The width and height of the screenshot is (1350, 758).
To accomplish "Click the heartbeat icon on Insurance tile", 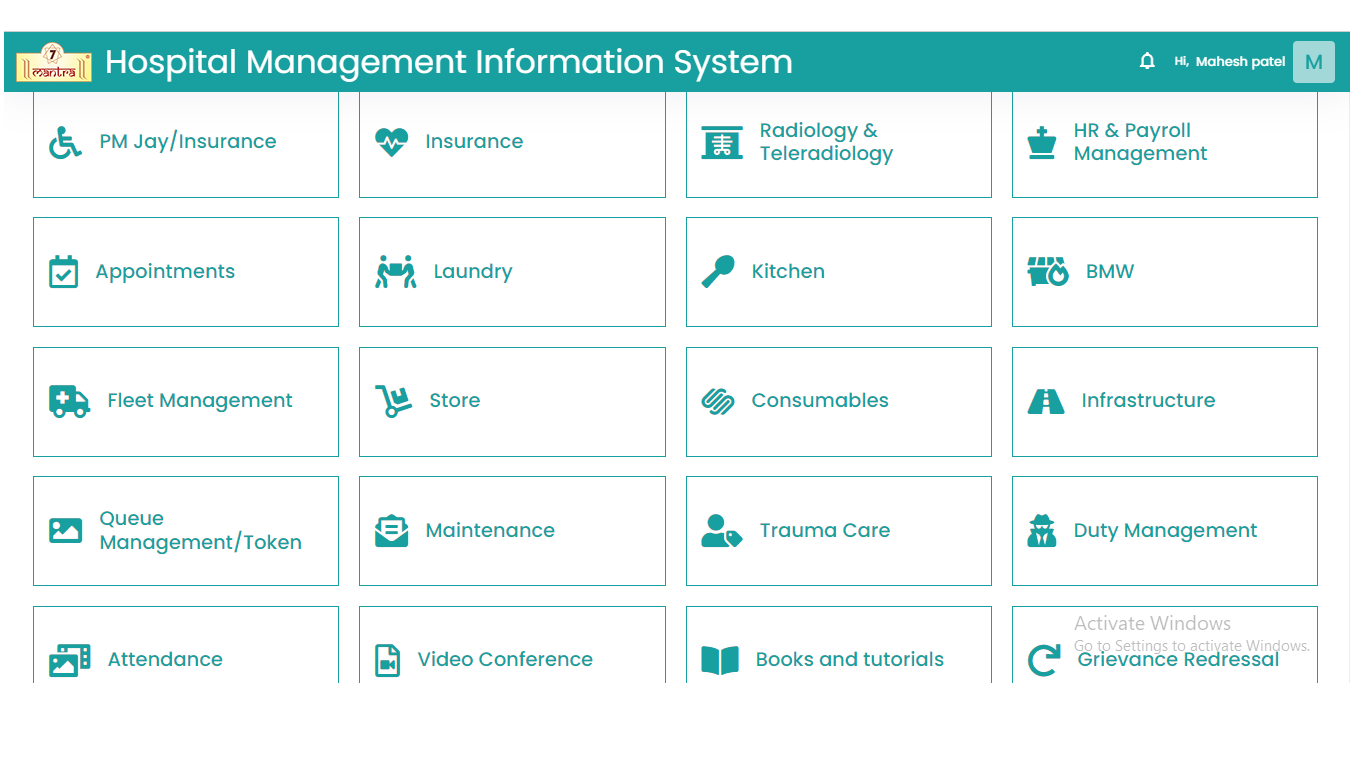I will click(x=391, y=142).
